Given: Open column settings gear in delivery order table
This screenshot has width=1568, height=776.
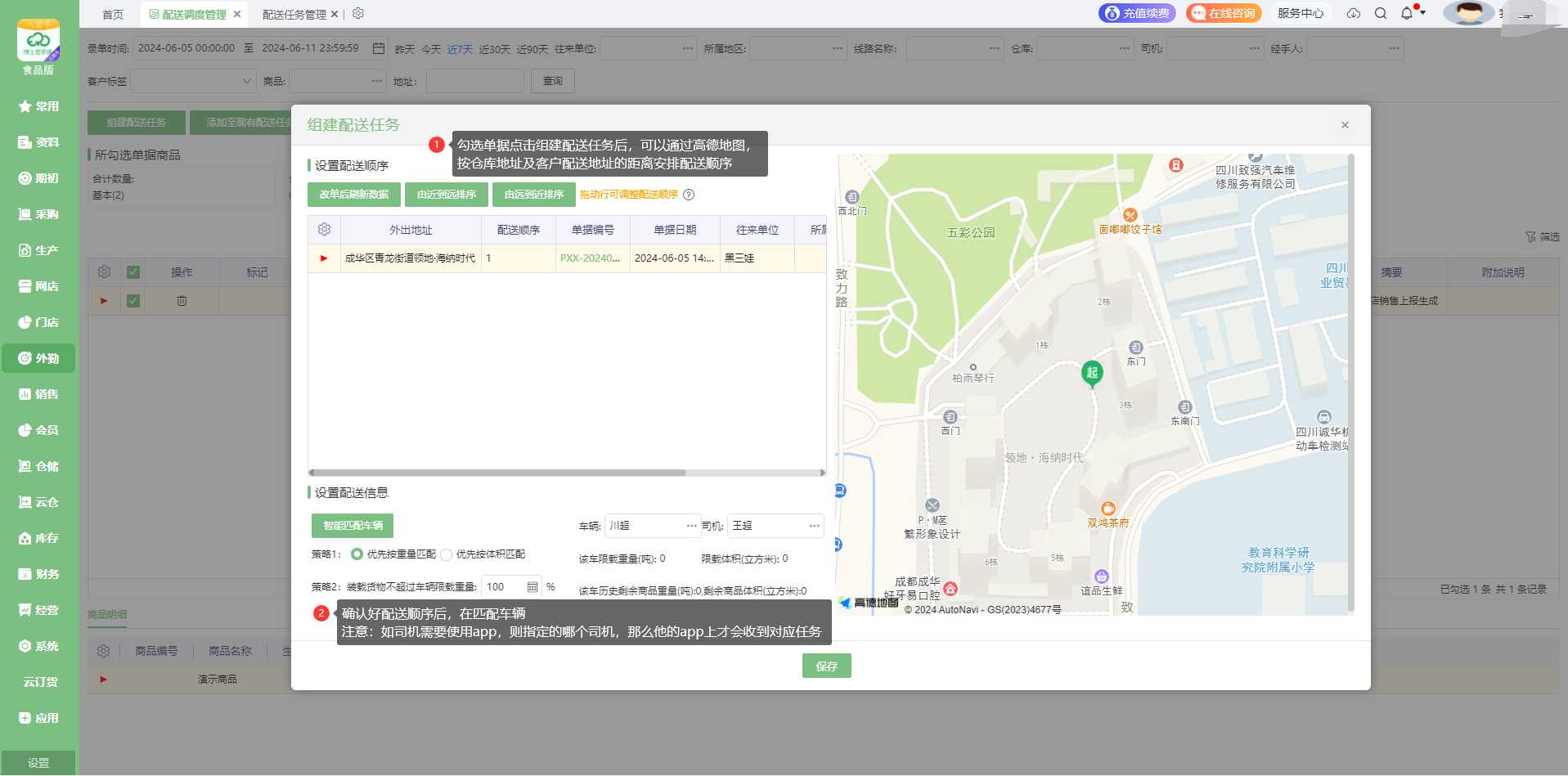Looking at the screenshot, I should [324, 230].
